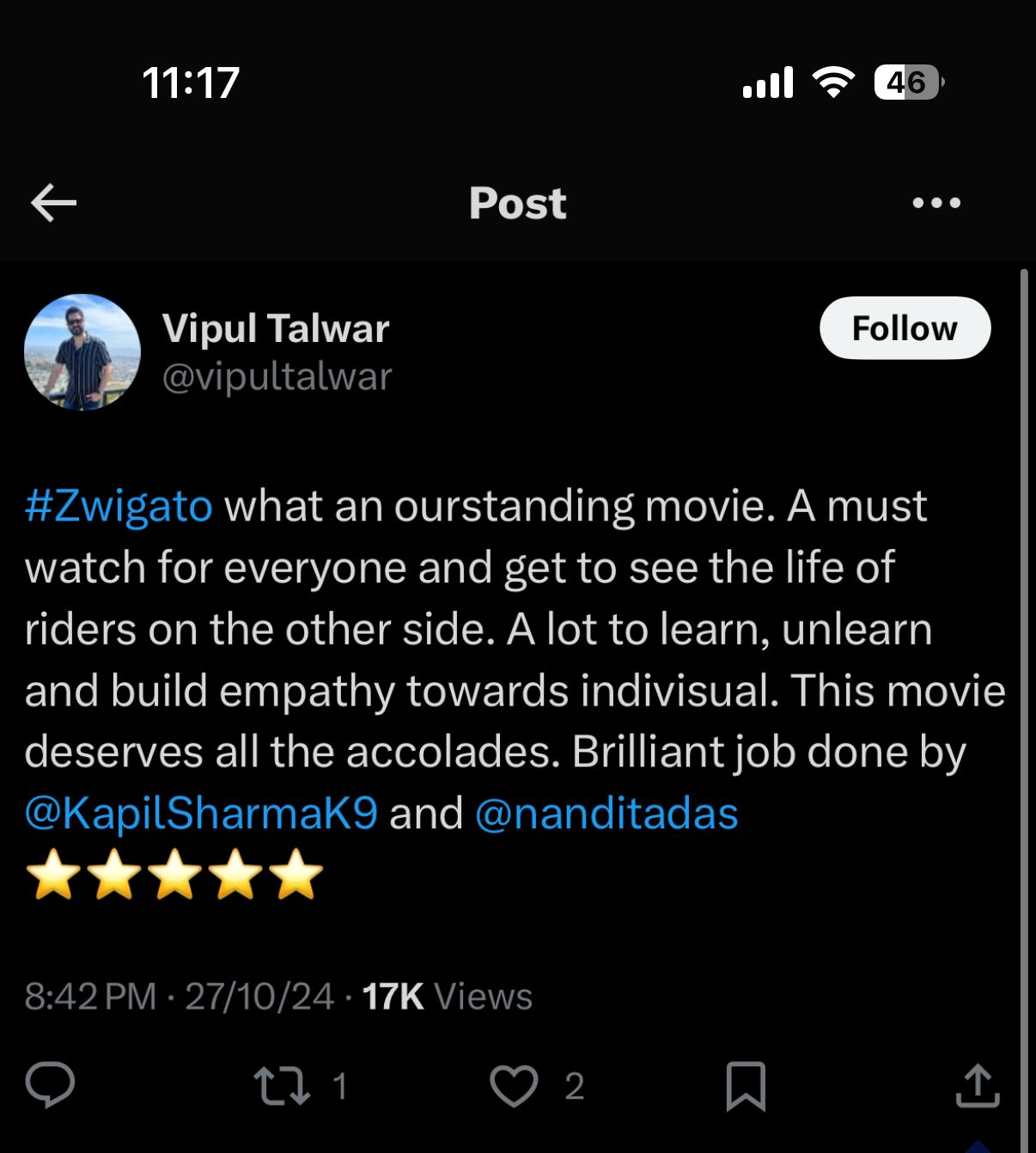
Task: Tap the share upload icon
Action: pos(978,1085)
